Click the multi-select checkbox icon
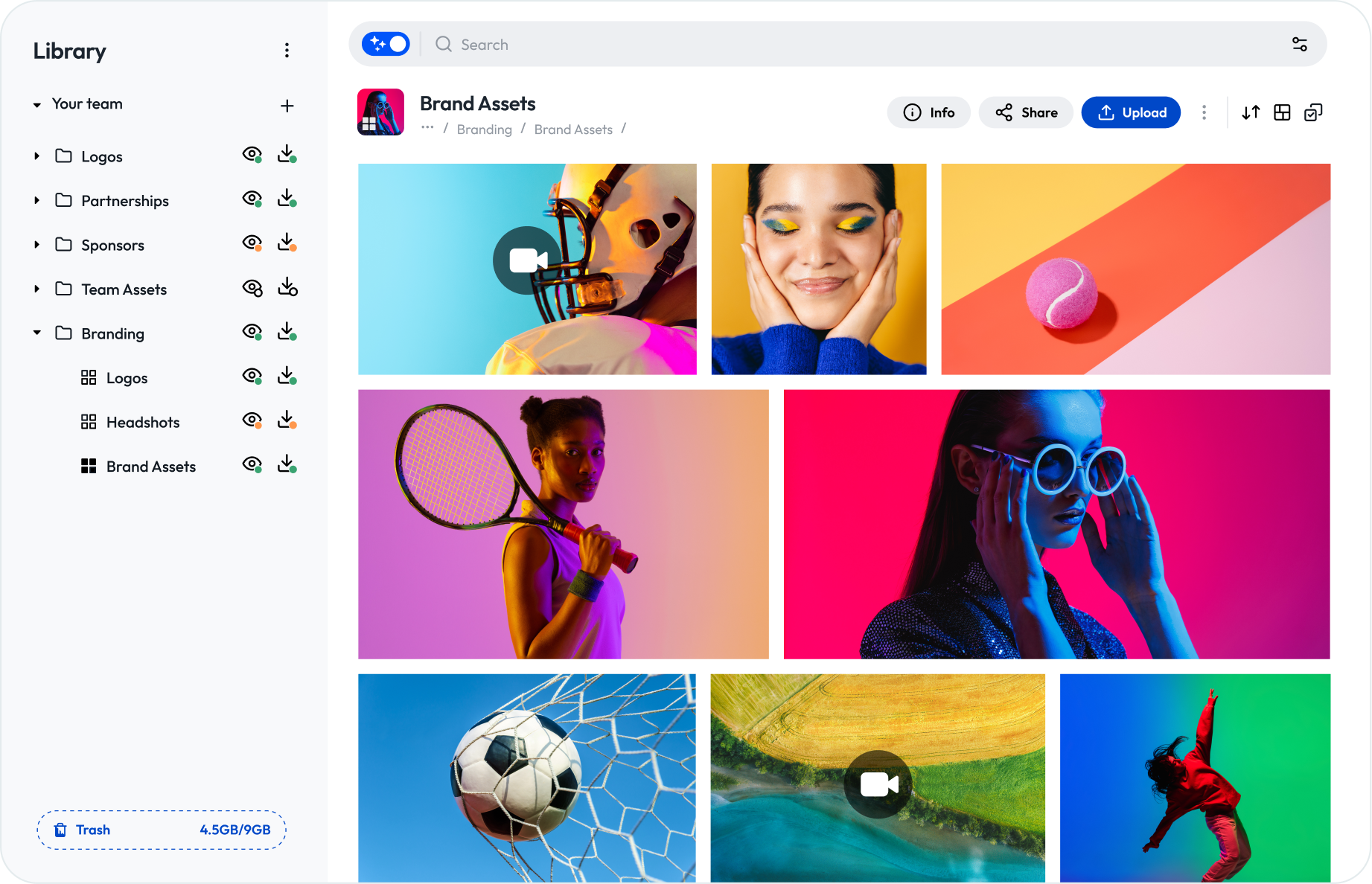 [1313, 112]
